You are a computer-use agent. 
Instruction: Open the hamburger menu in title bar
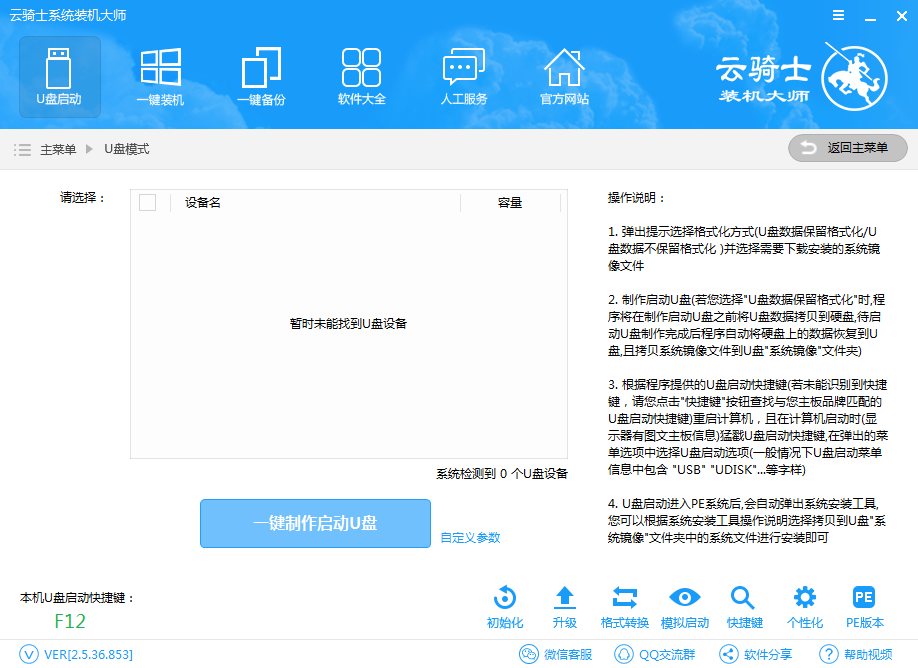point(838,16)
